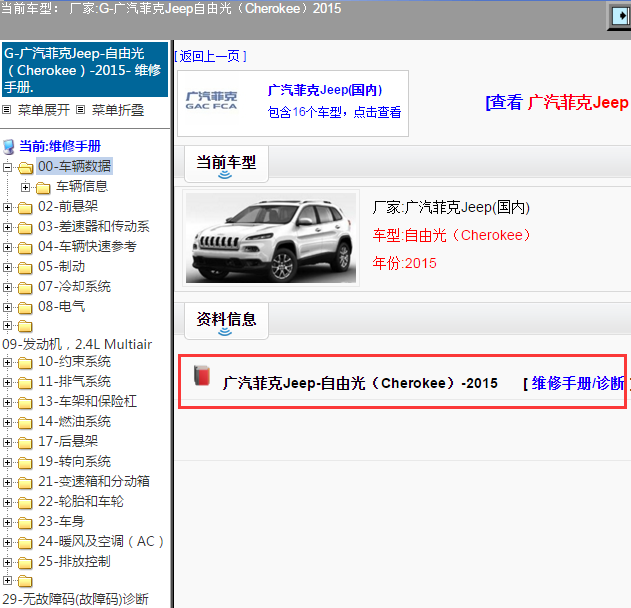Click the 11-排气系统 folder icon
631x608 pixels.
click(25, 383)
